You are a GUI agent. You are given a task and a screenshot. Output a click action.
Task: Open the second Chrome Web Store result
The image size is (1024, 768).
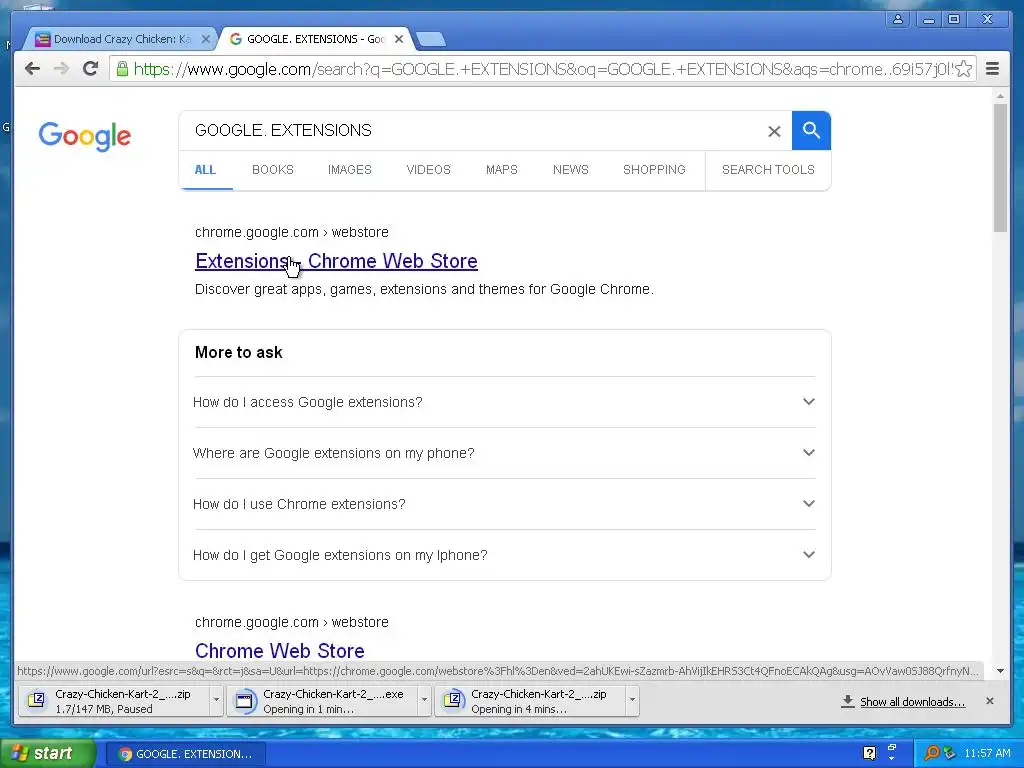[280, 650]
